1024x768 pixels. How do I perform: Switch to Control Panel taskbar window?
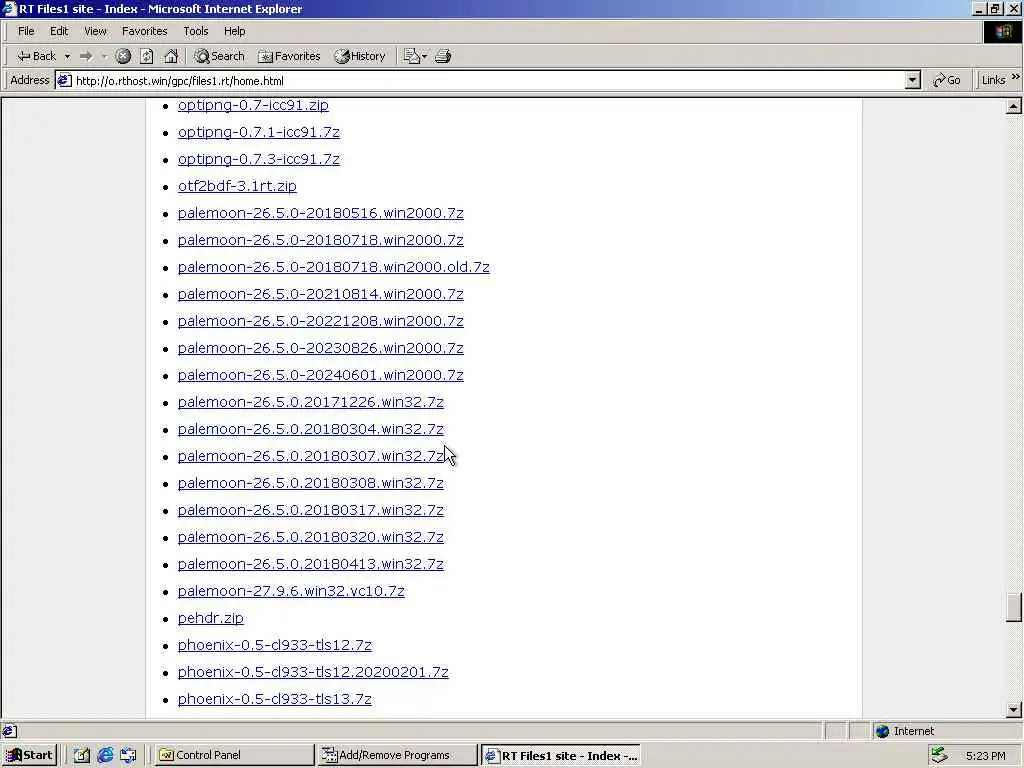point(235,755)
